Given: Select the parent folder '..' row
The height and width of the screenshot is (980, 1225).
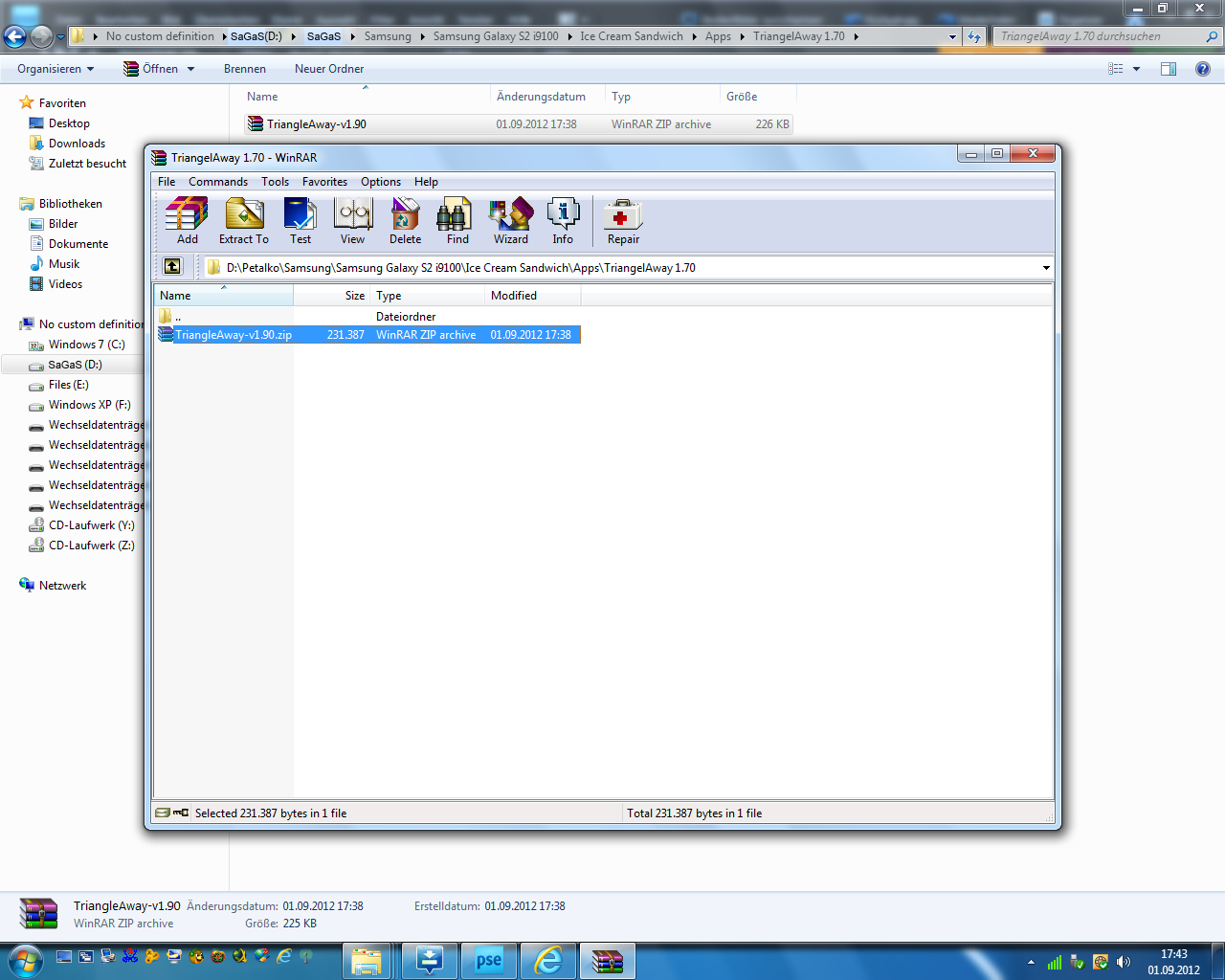Looking at the screenshot, I should (x=367, y=317).
